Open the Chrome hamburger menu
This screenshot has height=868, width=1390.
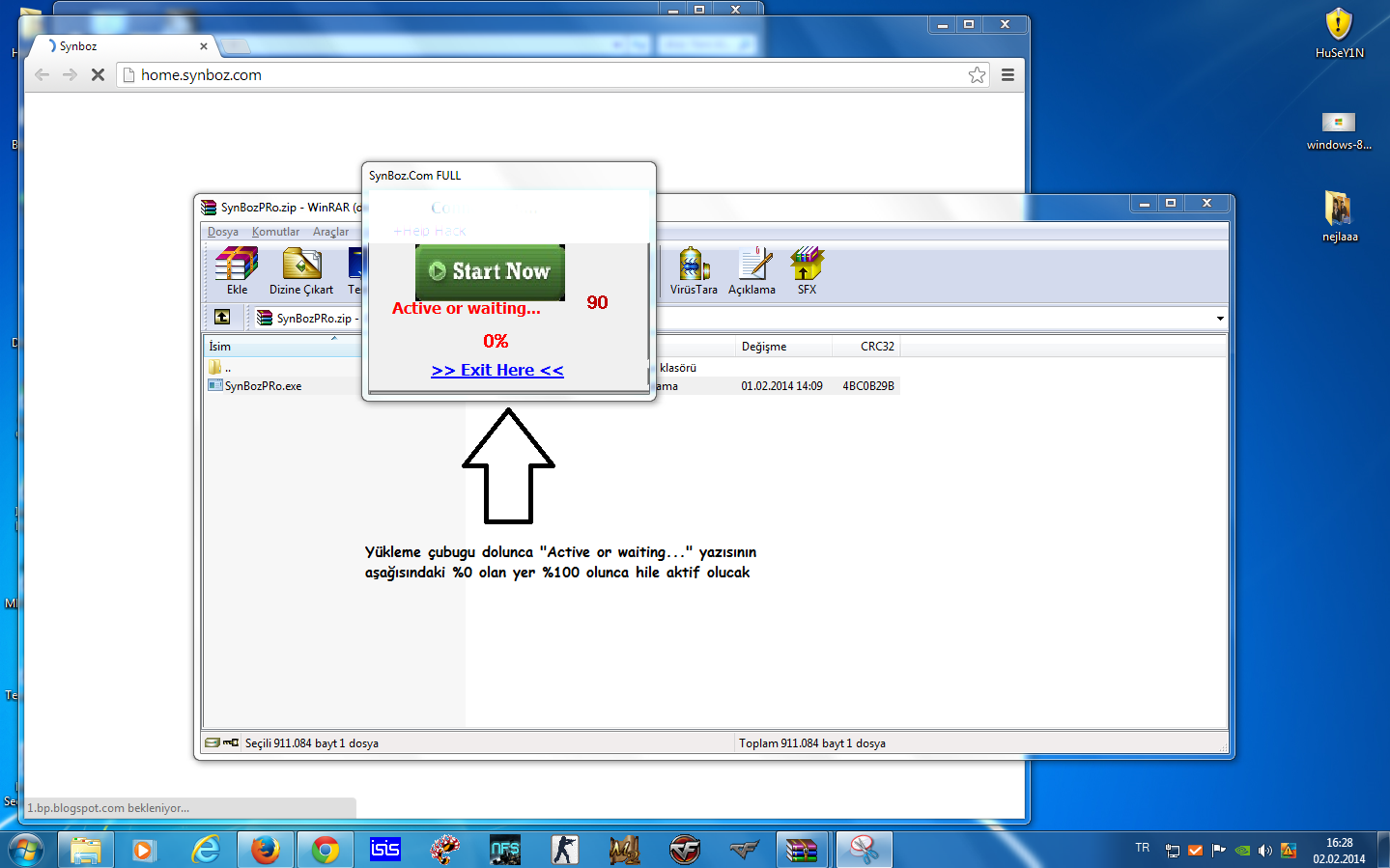click(x=1007, y=74)
